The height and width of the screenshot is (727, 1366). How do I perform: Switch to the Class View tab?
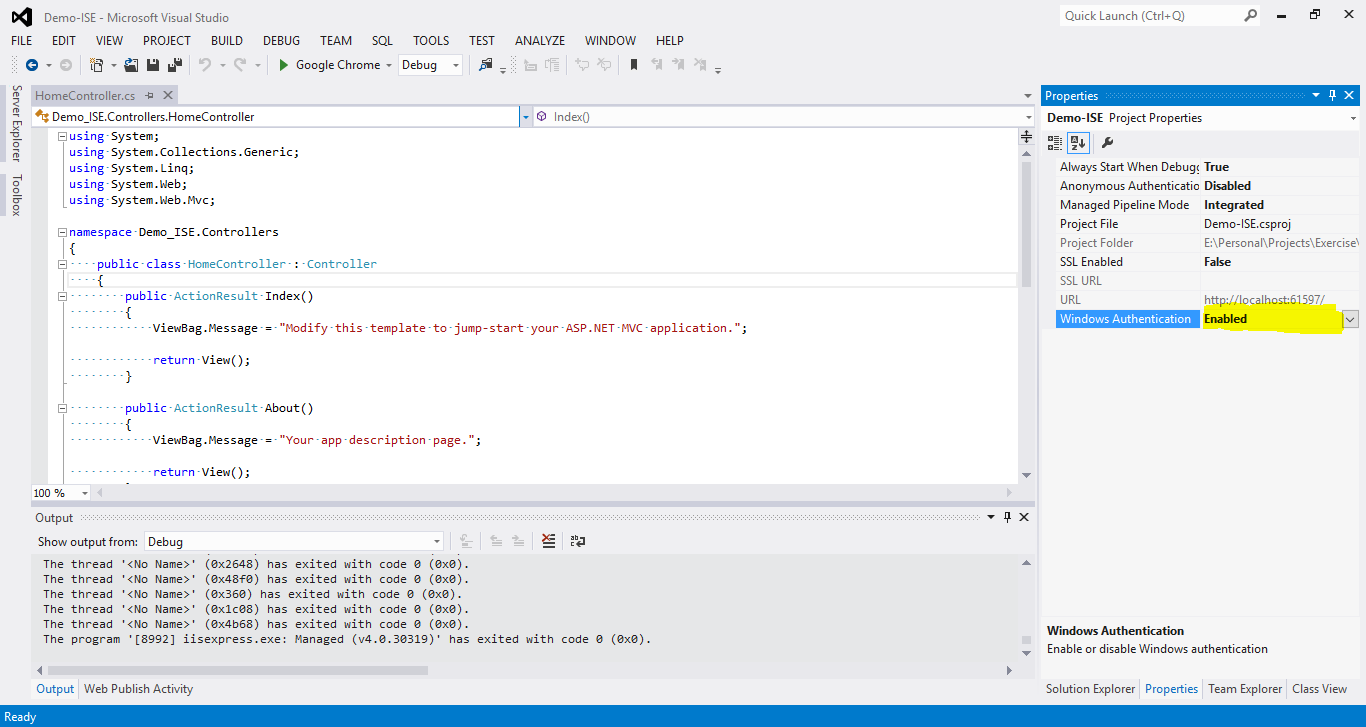pyautogui.click(x=1319, y=689)
